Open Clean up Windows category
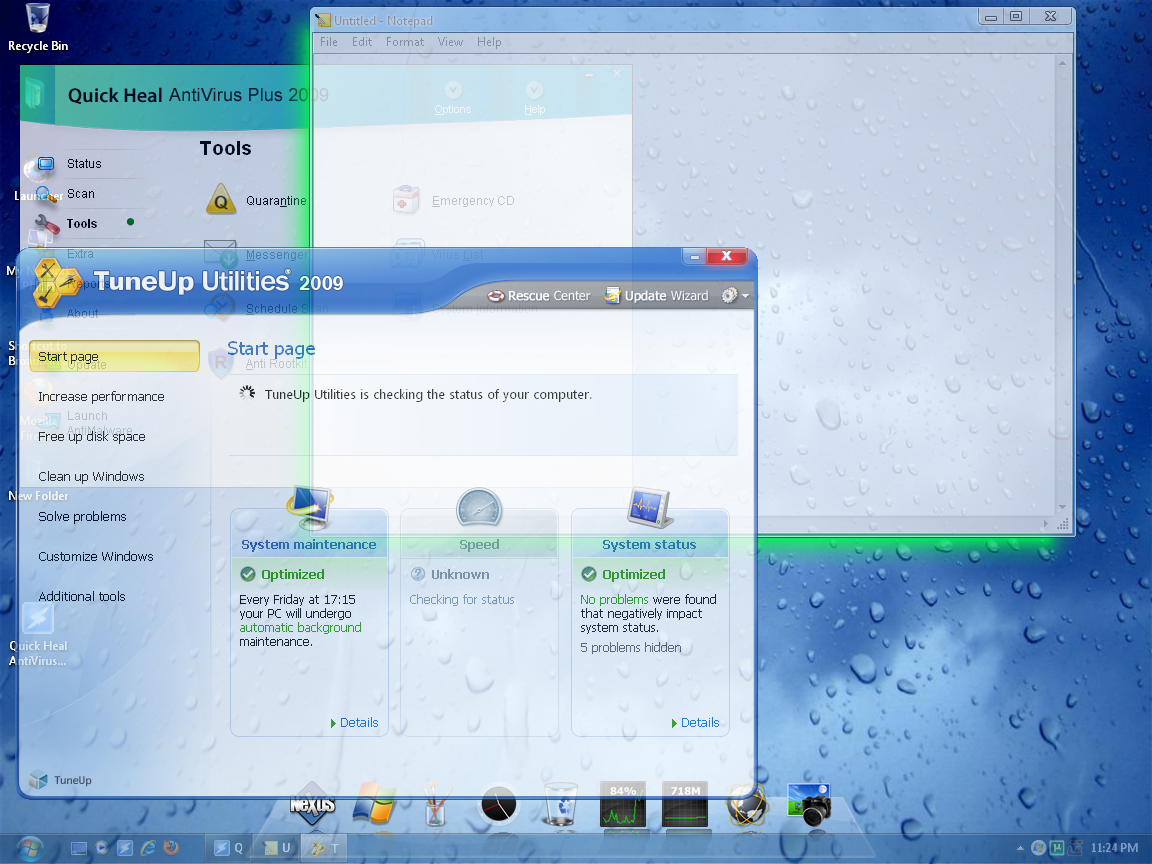Screen dimensions: 1152x864 (x=91, y=477)
